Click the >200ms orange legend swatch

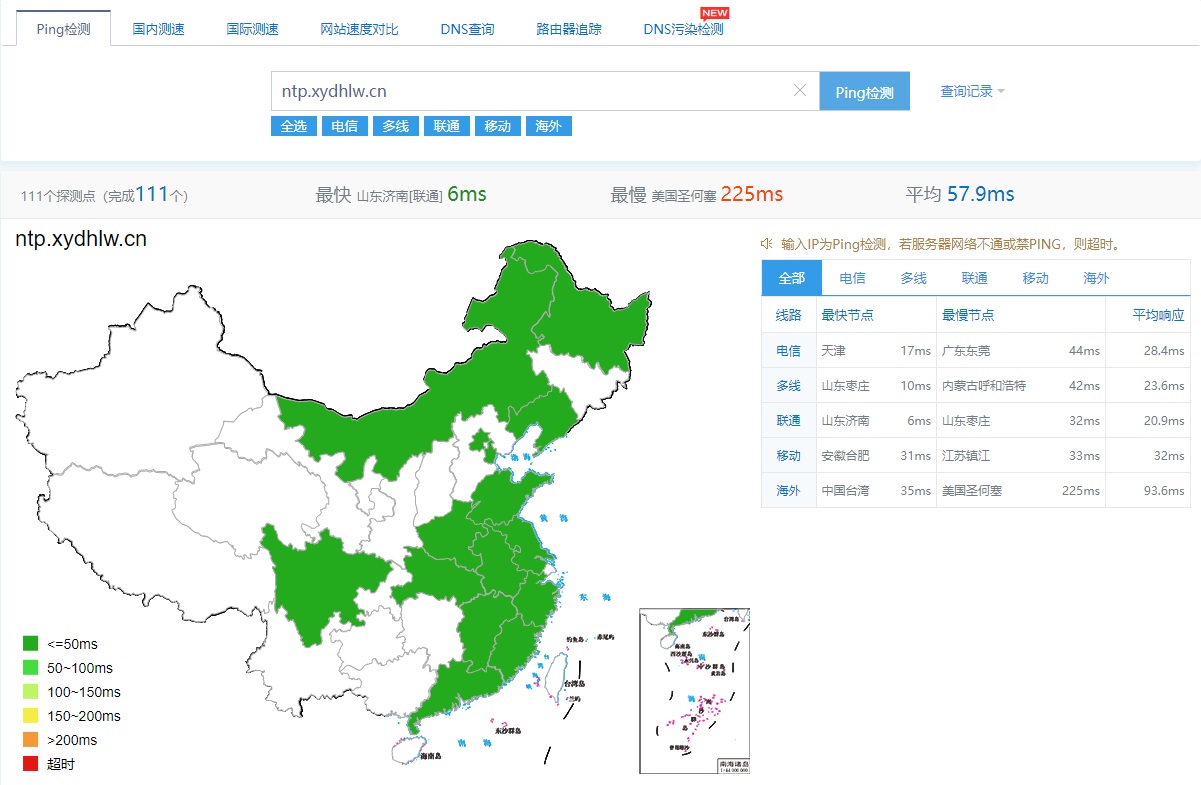[30, 740]
